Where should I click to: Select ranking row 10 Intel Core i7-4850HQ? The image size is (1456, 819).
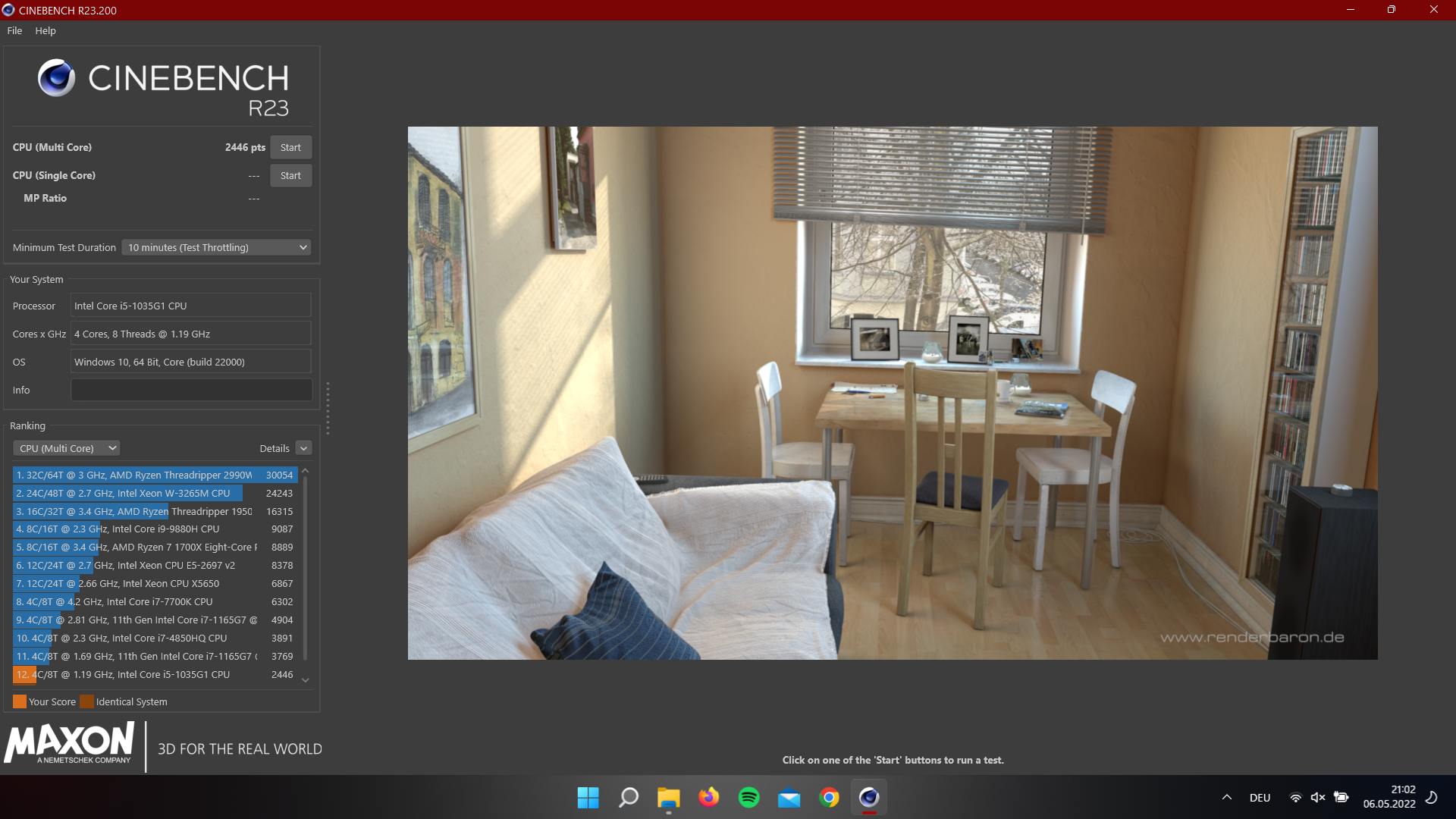155,638
